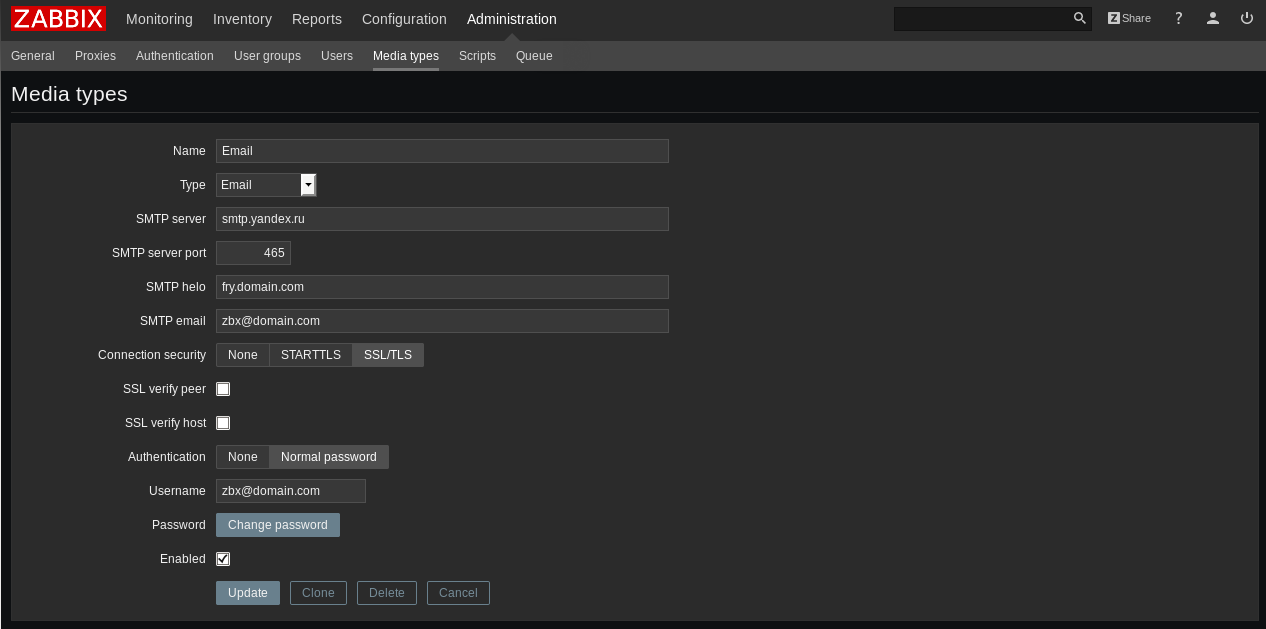Clone this media type
This screenshot has width=1266, height=629.
click(318, 592)
